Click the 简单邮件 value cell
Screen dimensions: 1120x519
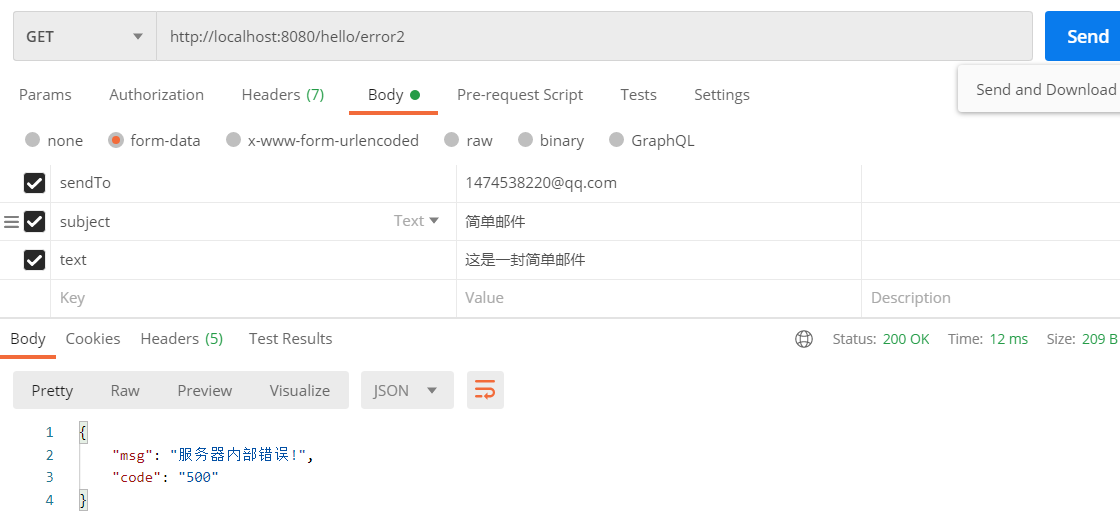pyautogui.click(x=659, y=222)
